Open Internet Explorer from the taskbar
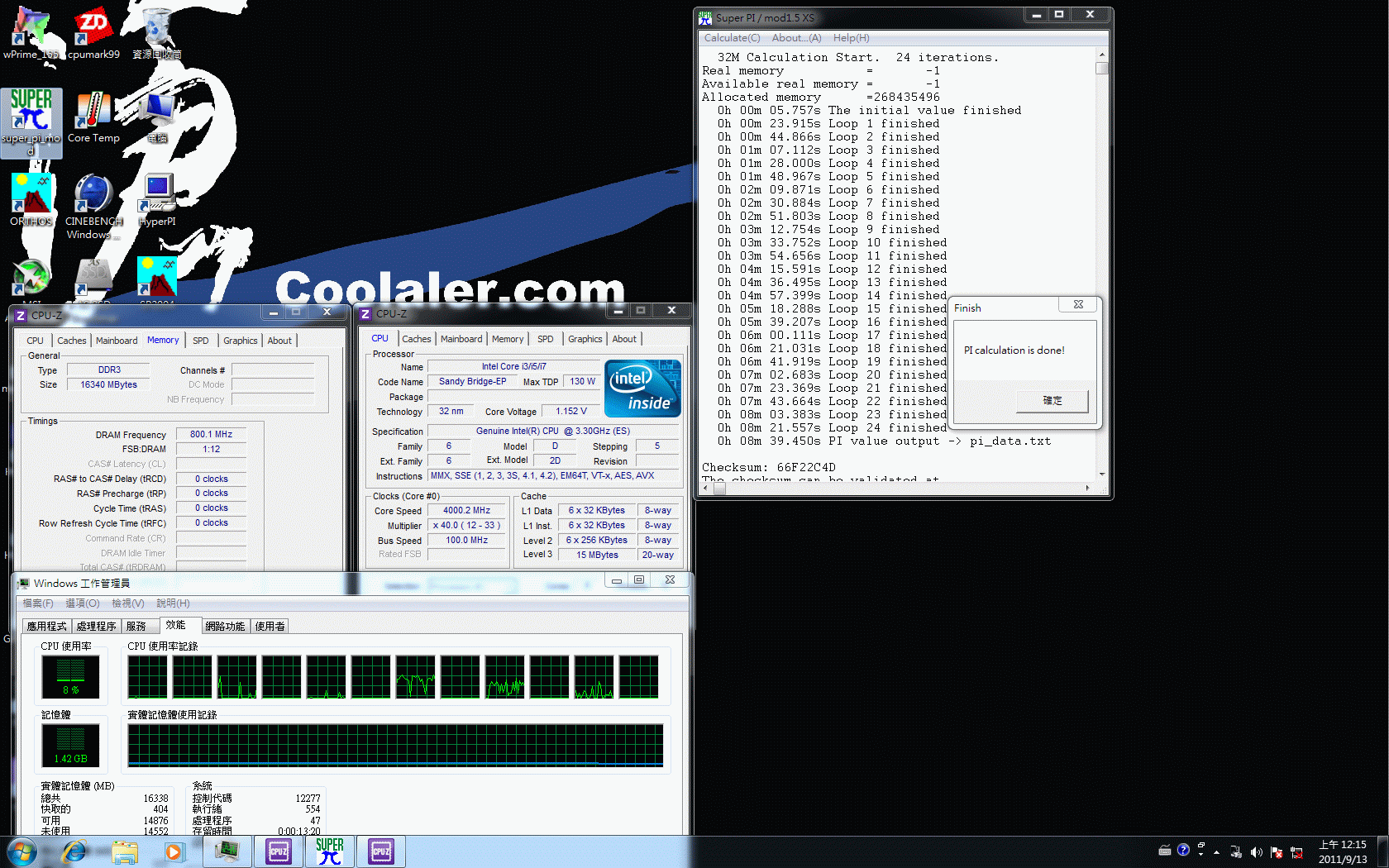The image size is (1389, 868). click(x=74, y=851)
